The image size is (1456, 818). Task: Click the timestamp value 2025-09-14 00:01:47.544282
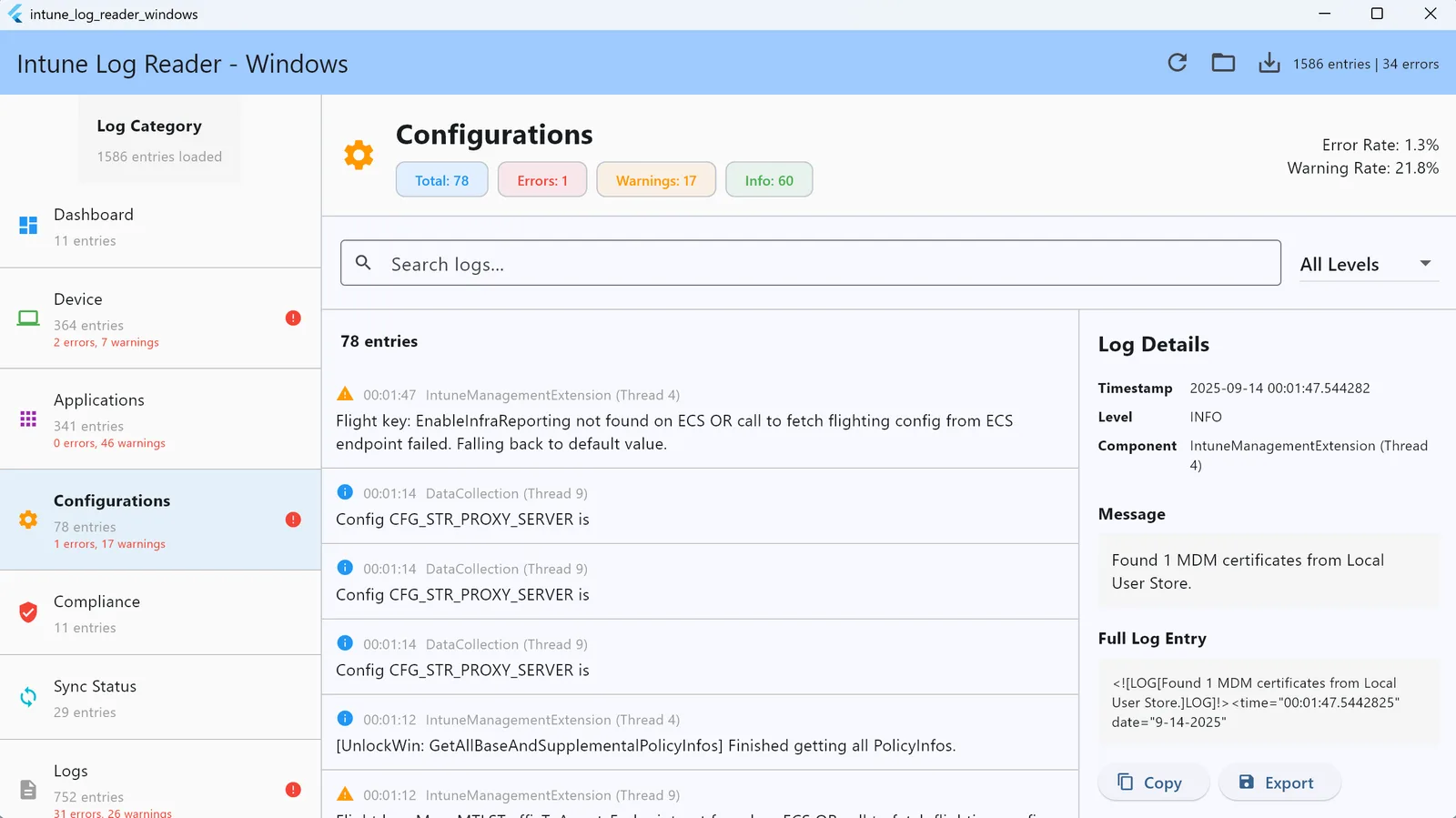coord(1279,388)
